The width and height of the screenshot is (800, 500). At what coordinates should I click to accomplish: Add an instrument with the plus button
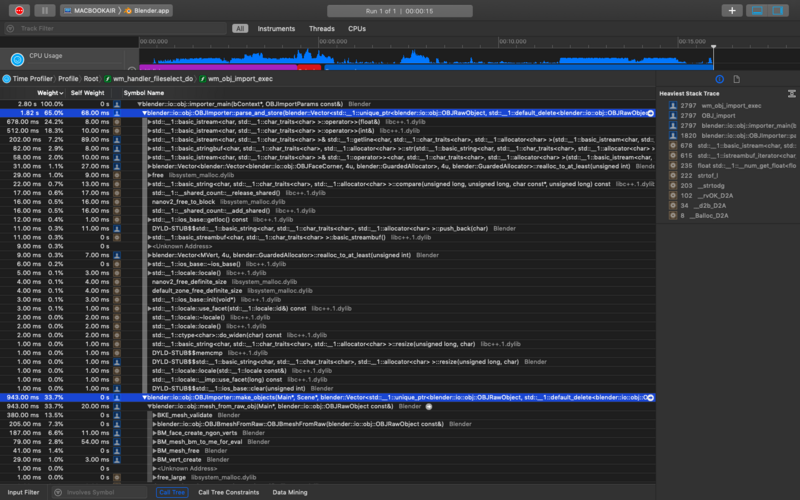tap(732, 10)
